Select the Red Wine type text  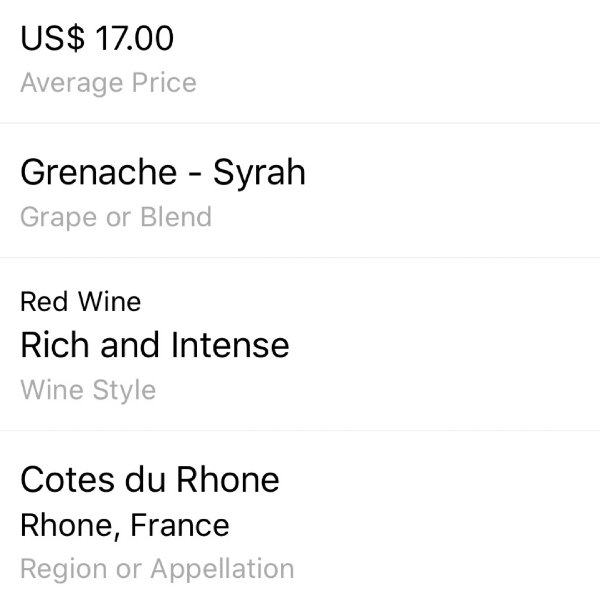coord(81,302)
